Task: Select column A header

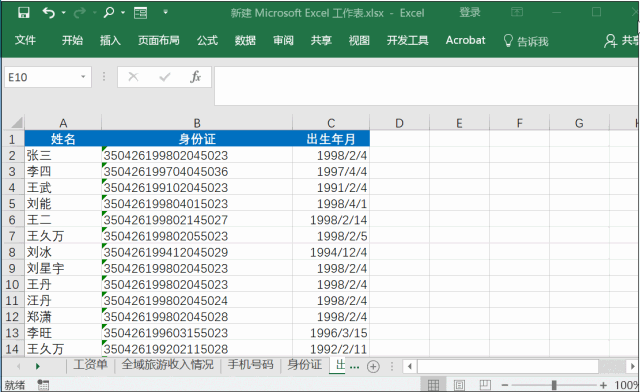Action: click(x=63, y=123)
